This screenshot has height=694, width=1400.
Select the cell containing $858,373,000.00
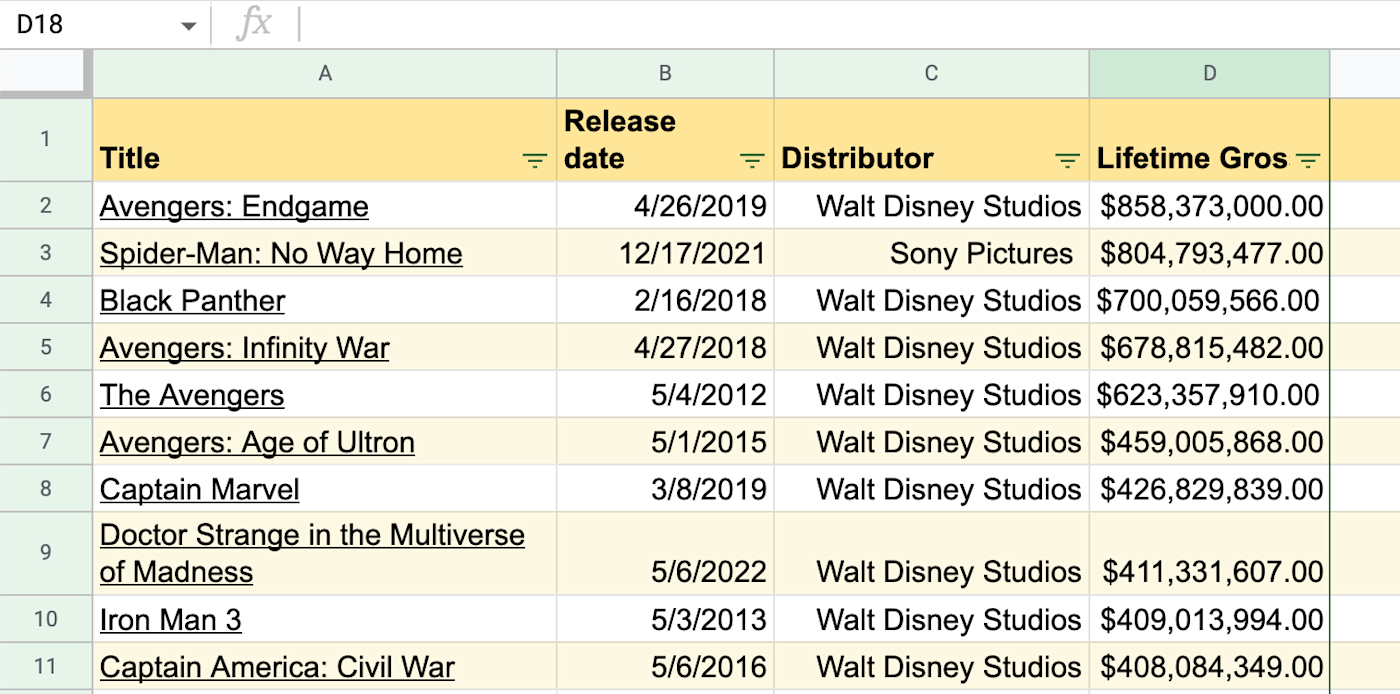tap(1210, 207)
